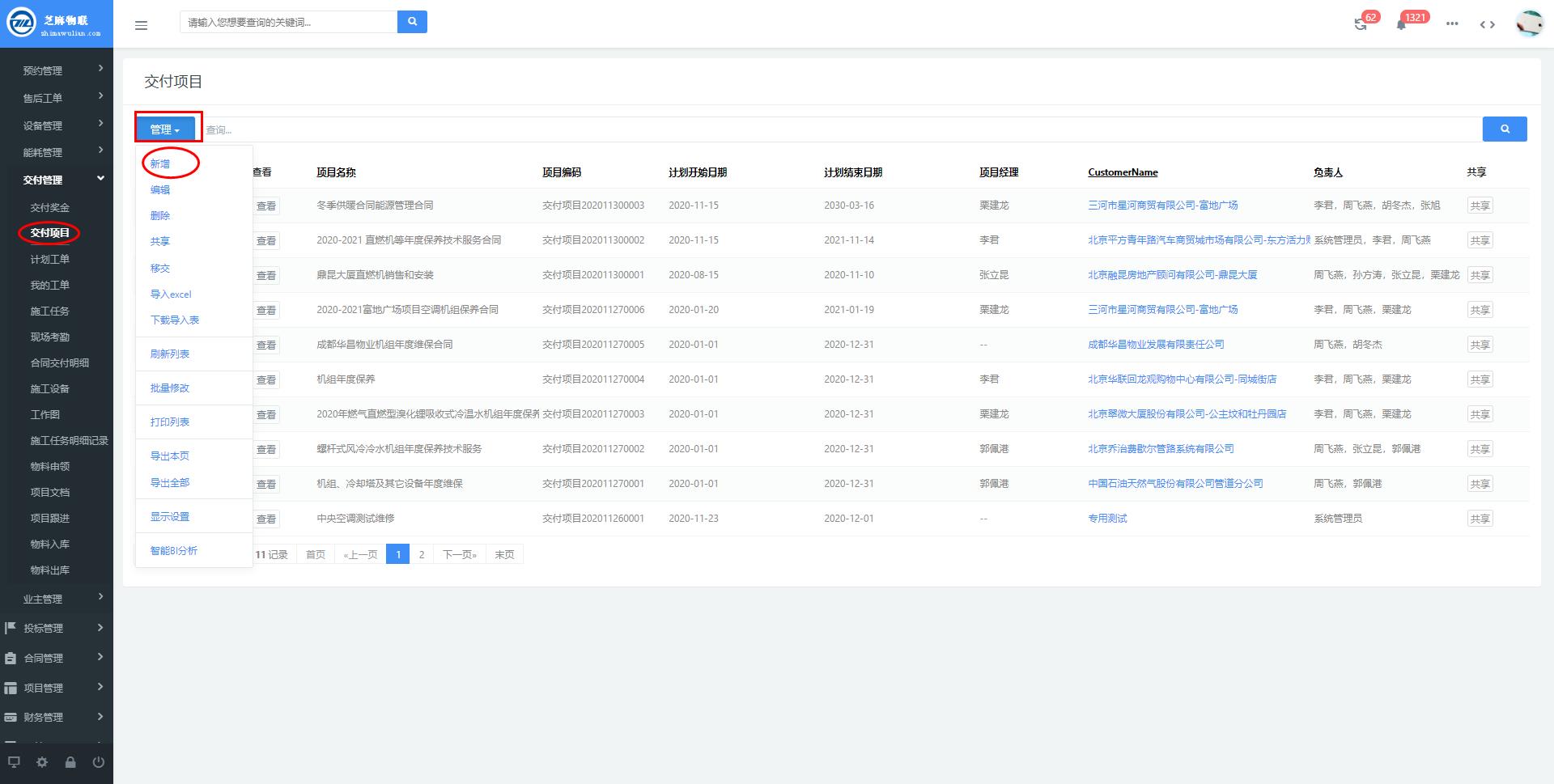Select 新增 from the manage menu
1554x784 pixels.
[160, 163]
